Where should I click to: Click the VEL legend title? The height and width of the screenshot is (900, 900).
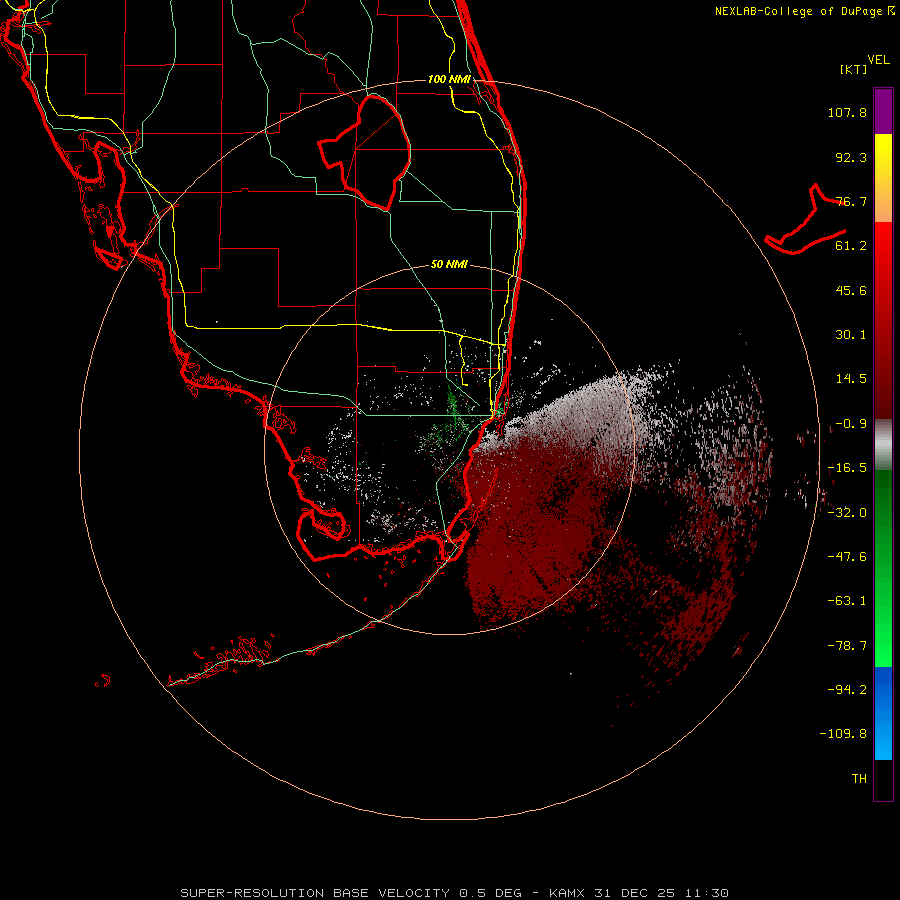[878, 60]
